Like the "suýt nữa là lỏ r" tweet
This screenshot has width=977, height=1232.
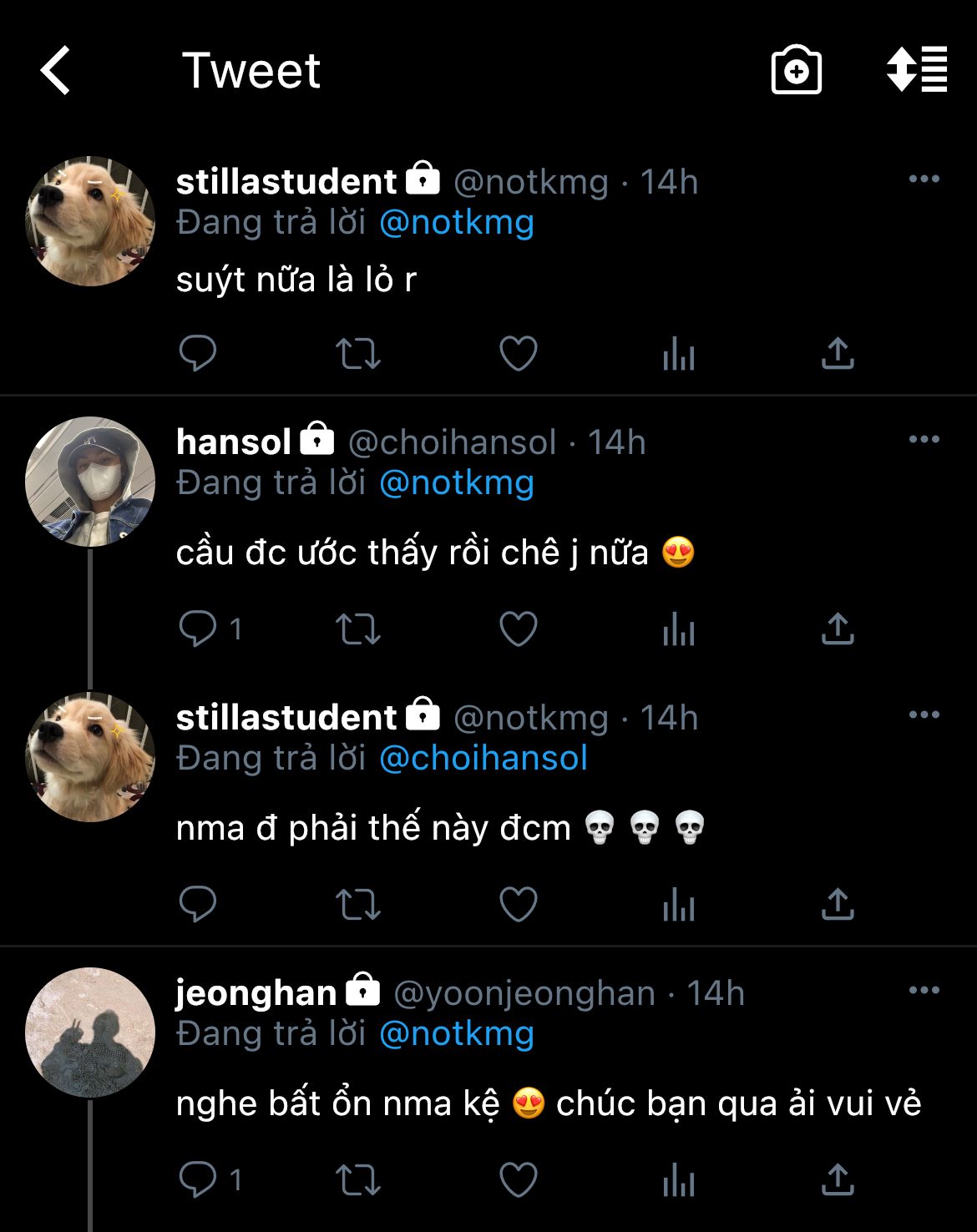[518, 353]
